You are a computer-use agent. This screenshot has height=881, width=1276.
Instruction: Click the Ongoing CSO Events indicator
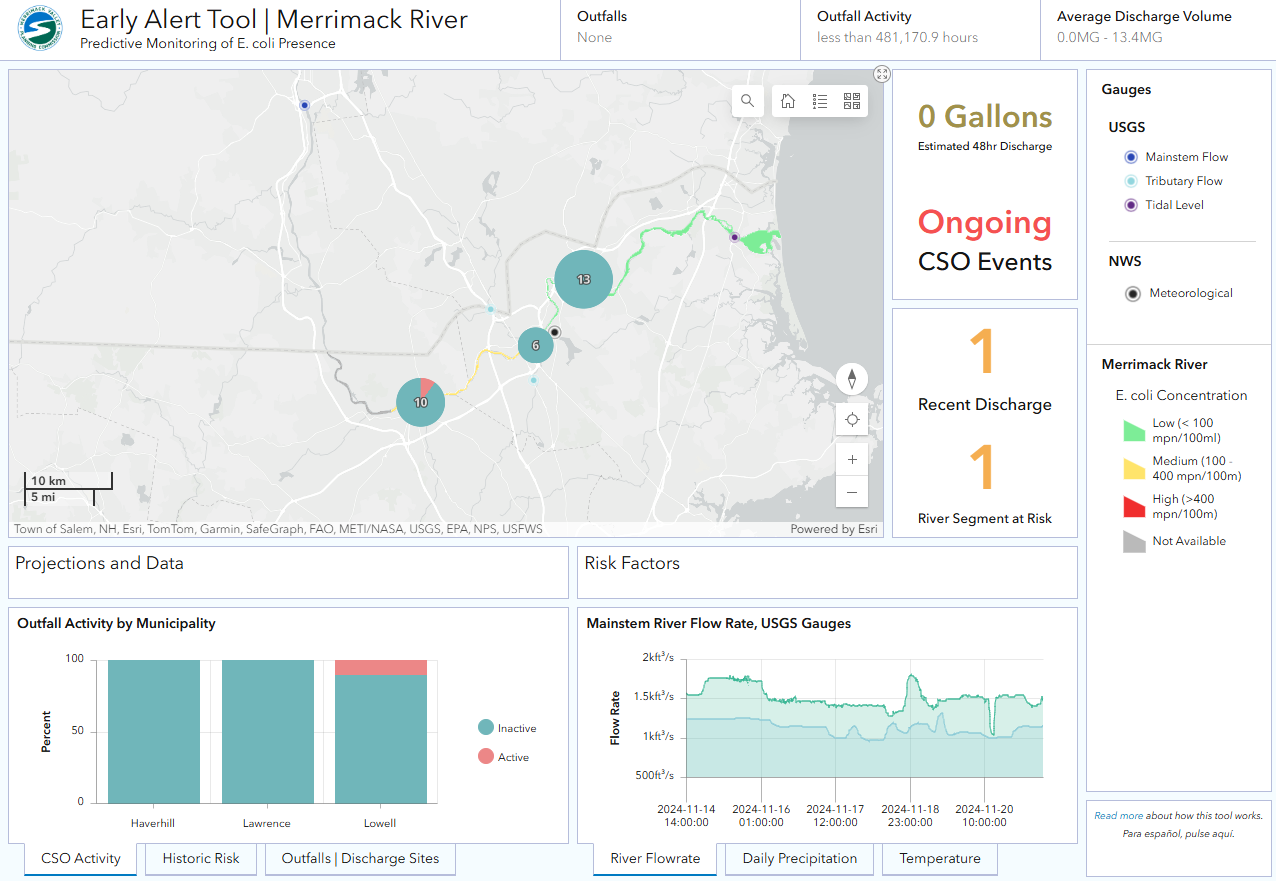coord(985,240)
